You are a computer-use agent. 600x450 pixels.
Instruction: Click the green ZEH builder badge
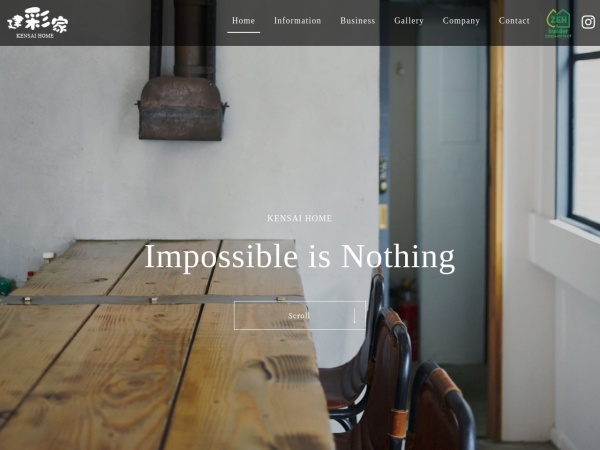point(558,23)
